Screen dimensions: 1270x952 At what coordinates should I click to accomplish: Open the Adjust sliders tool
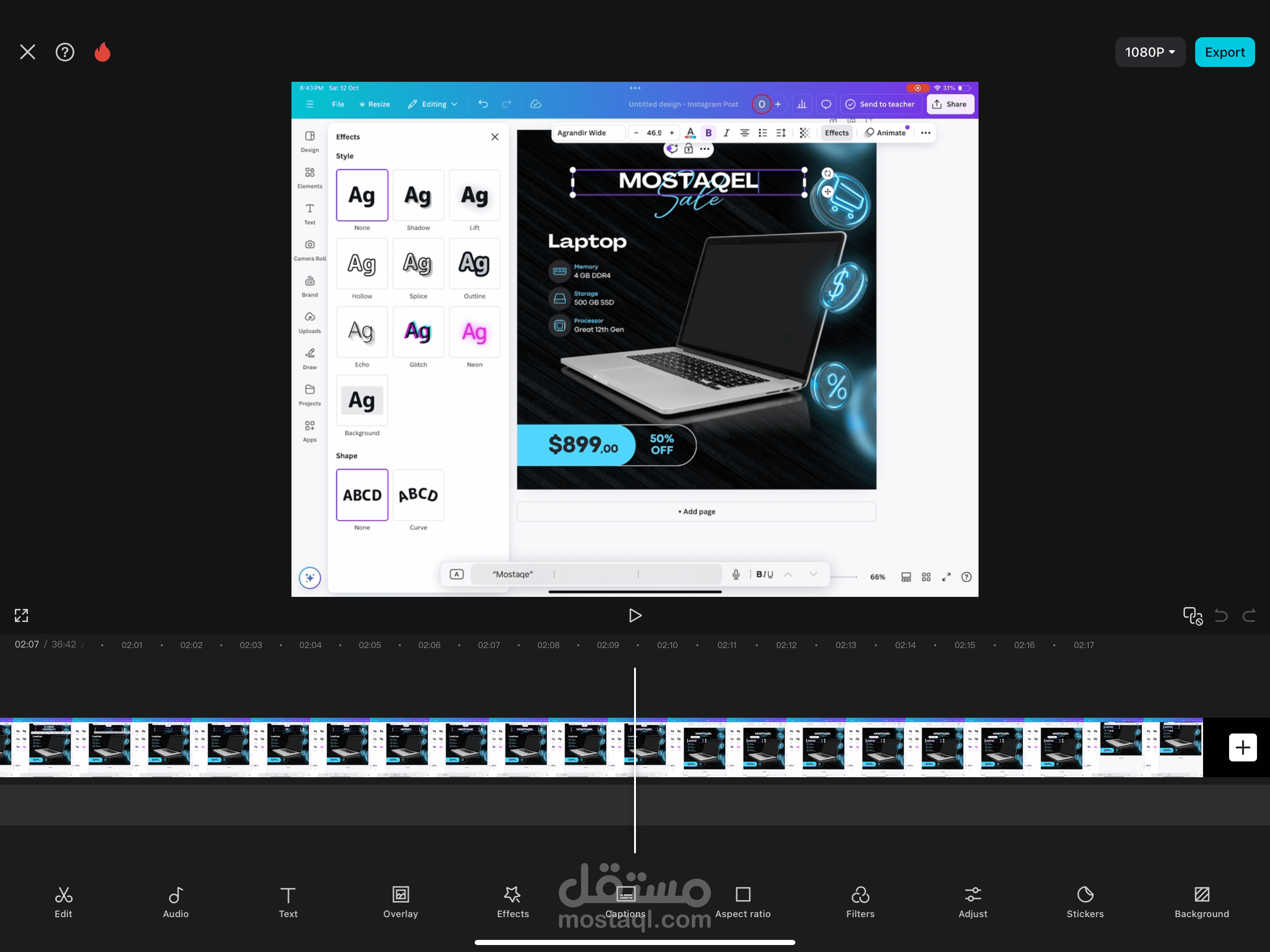pyautogui.click(x=972, y=902)
